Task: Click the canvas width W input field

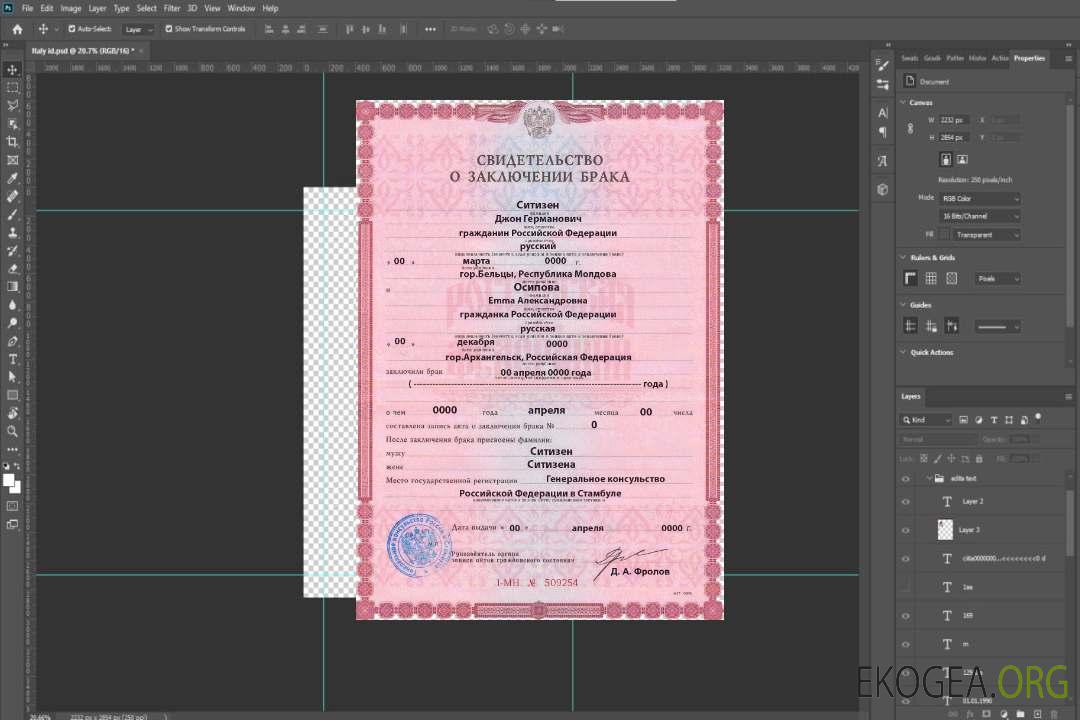Action: pos(954,120)
